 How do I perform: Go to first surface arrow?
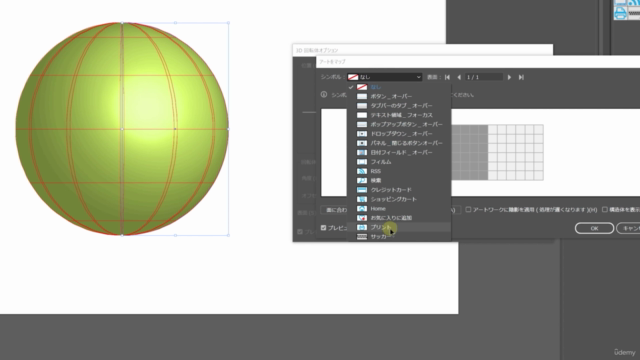pyautogui.click(x=447, y=77)
